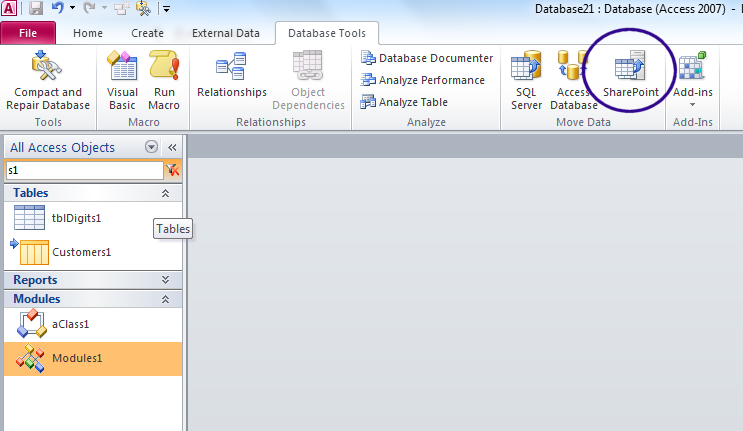Screen dimensions: 743x431
Task: Select the Customers1 linked table
Action: point(93,252)
